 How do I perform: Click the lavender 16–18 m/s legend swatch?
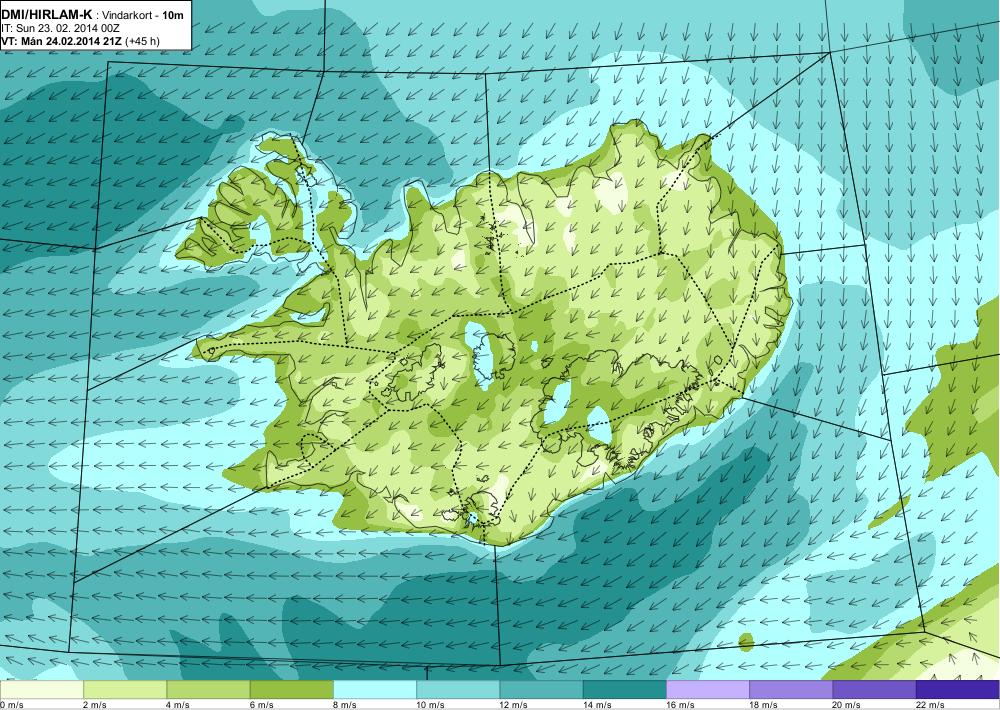pos(708,690)
